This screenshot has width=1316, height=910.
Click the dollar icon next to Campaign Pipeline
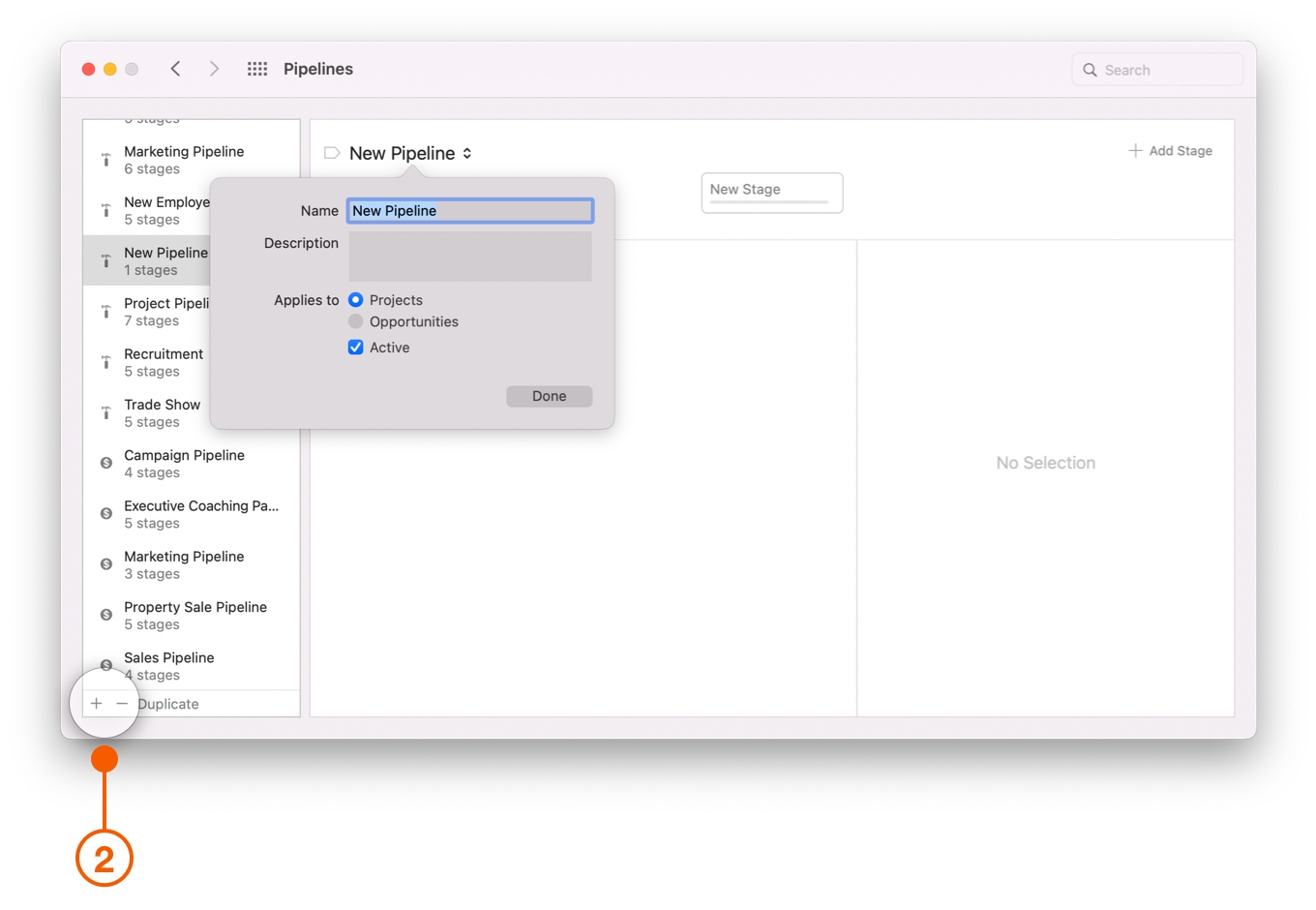point(105,462)
